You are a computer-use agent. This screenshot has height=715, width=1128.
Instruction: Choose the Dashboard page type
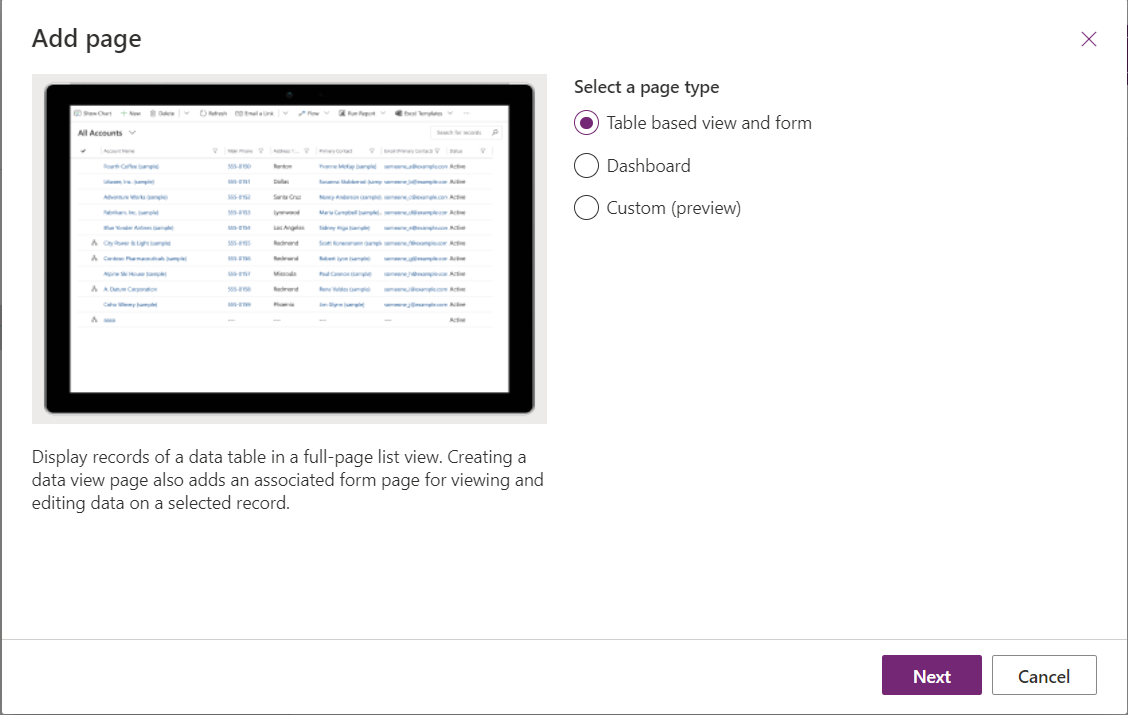click(587, 166)
